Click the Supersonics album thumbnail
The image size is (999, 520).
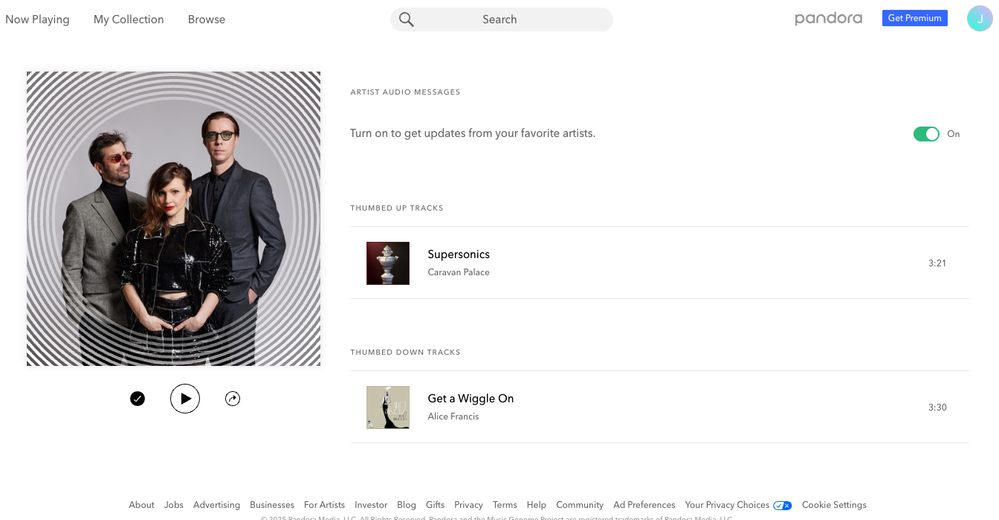point(388,263)
